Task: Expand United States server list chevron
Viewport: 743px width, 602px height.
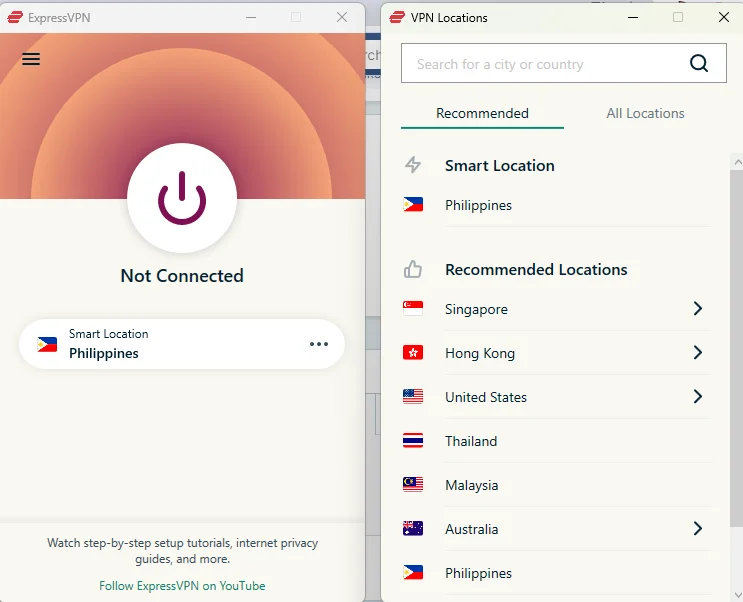Action: point(698,396)
